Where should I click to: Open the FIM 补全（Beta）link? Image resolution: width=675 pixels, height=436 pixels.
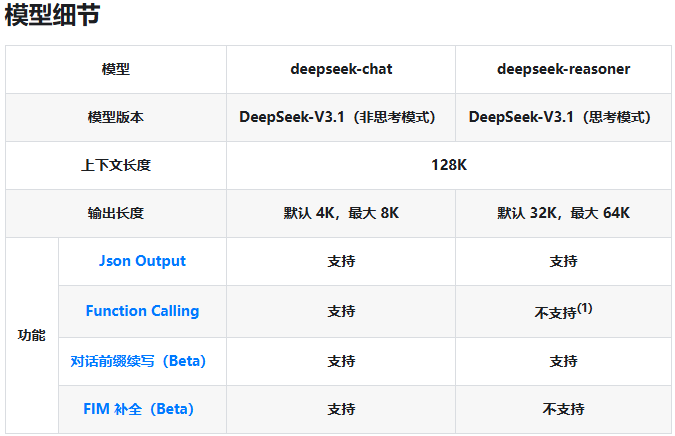coord(138,409)
